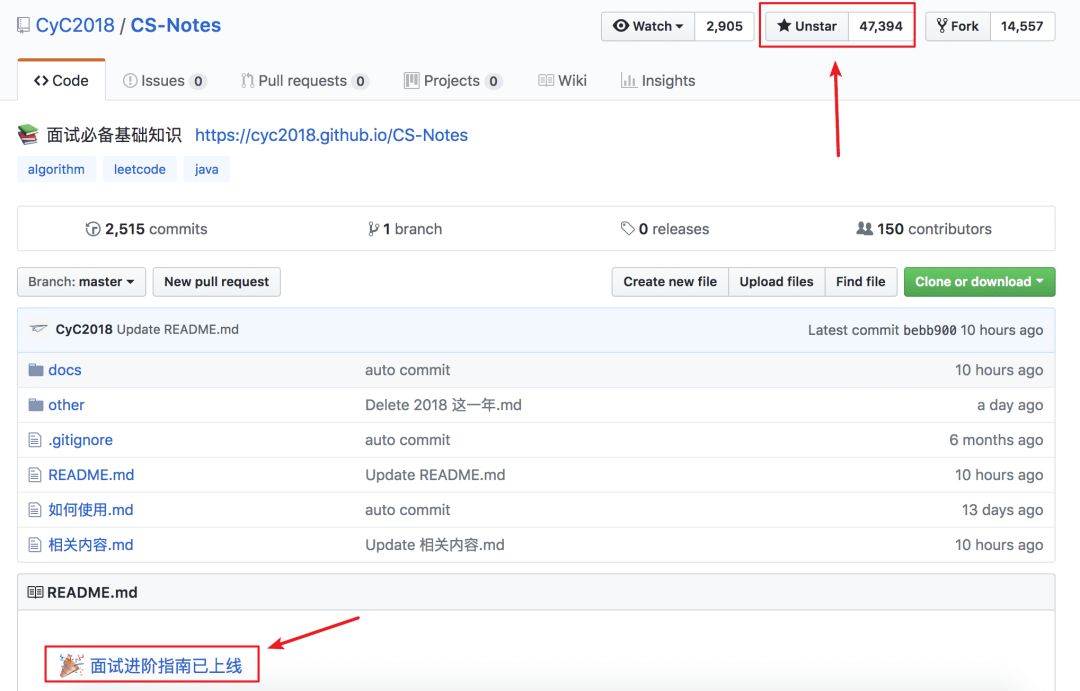The image size is (1080, 691).
Task: Click the file icon next to 相关内容.md
Action: pyautogui.click(x=34, y=545)
